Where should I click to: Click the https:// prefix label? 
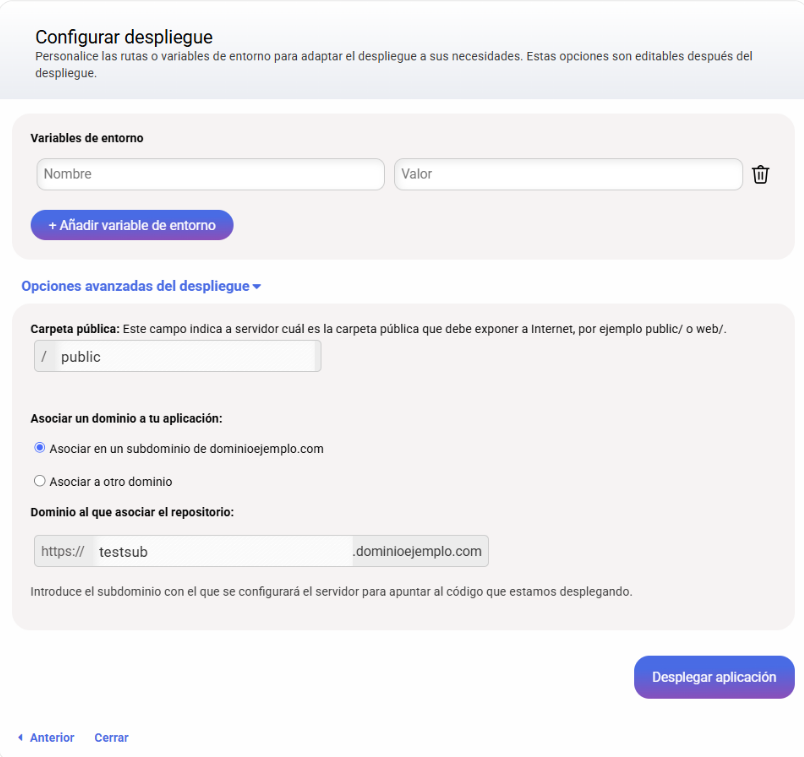point(63,551)
